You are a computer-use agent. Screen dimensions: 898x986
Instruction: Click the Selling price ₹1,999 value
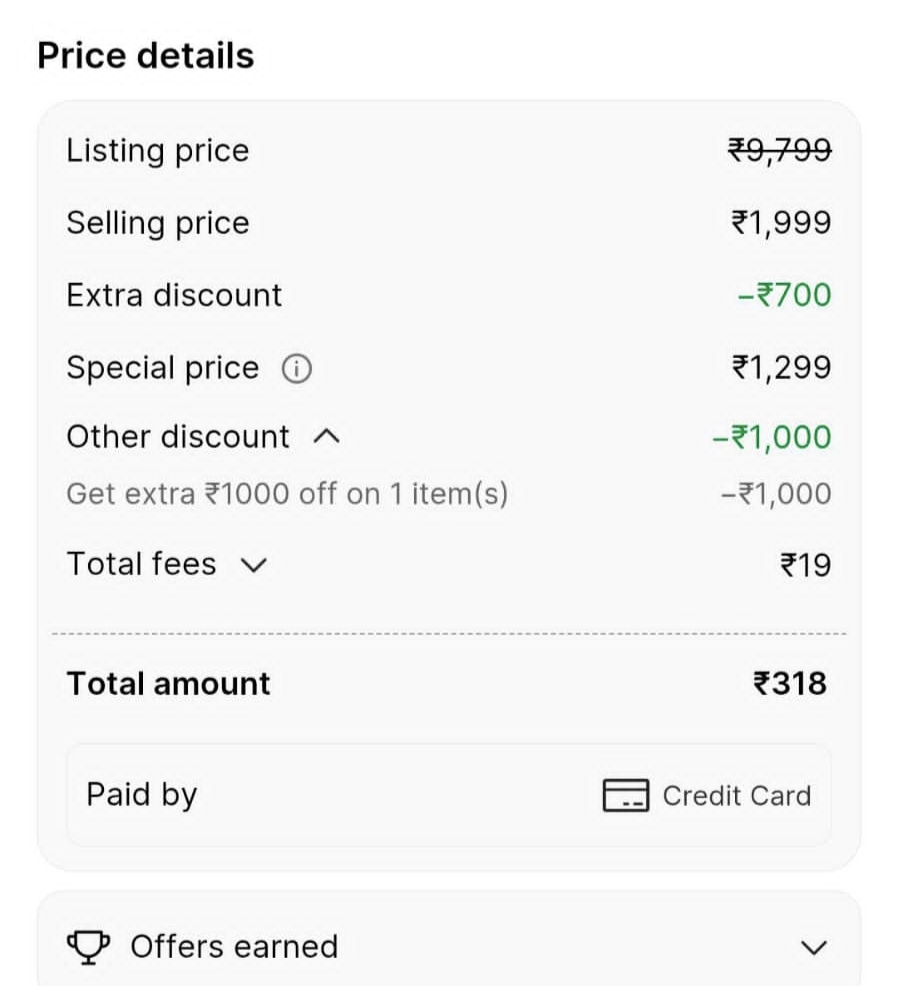(x=780, y=222)
